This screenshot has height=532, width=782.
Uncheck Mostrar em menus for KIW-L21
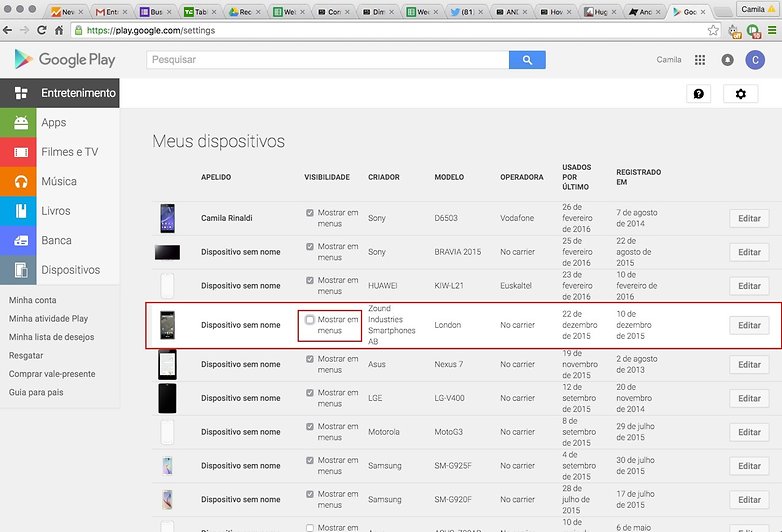pyautogui.click(x=310, y=281)
